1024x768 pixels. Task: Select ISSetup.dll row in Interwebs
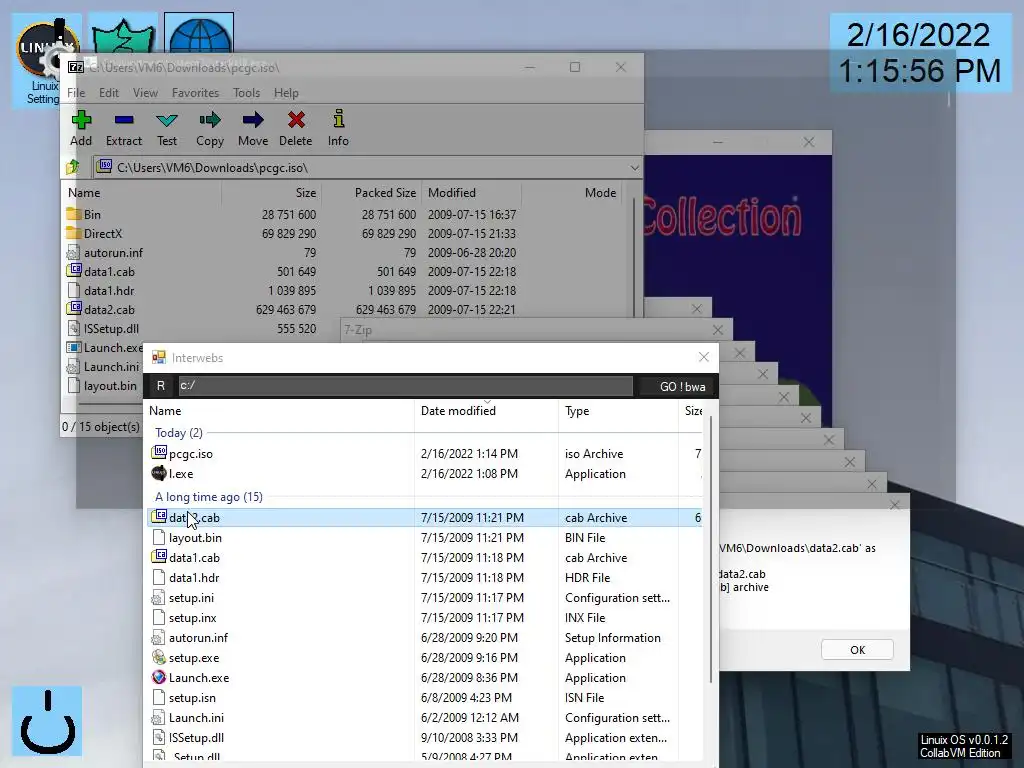click(426, 738)
